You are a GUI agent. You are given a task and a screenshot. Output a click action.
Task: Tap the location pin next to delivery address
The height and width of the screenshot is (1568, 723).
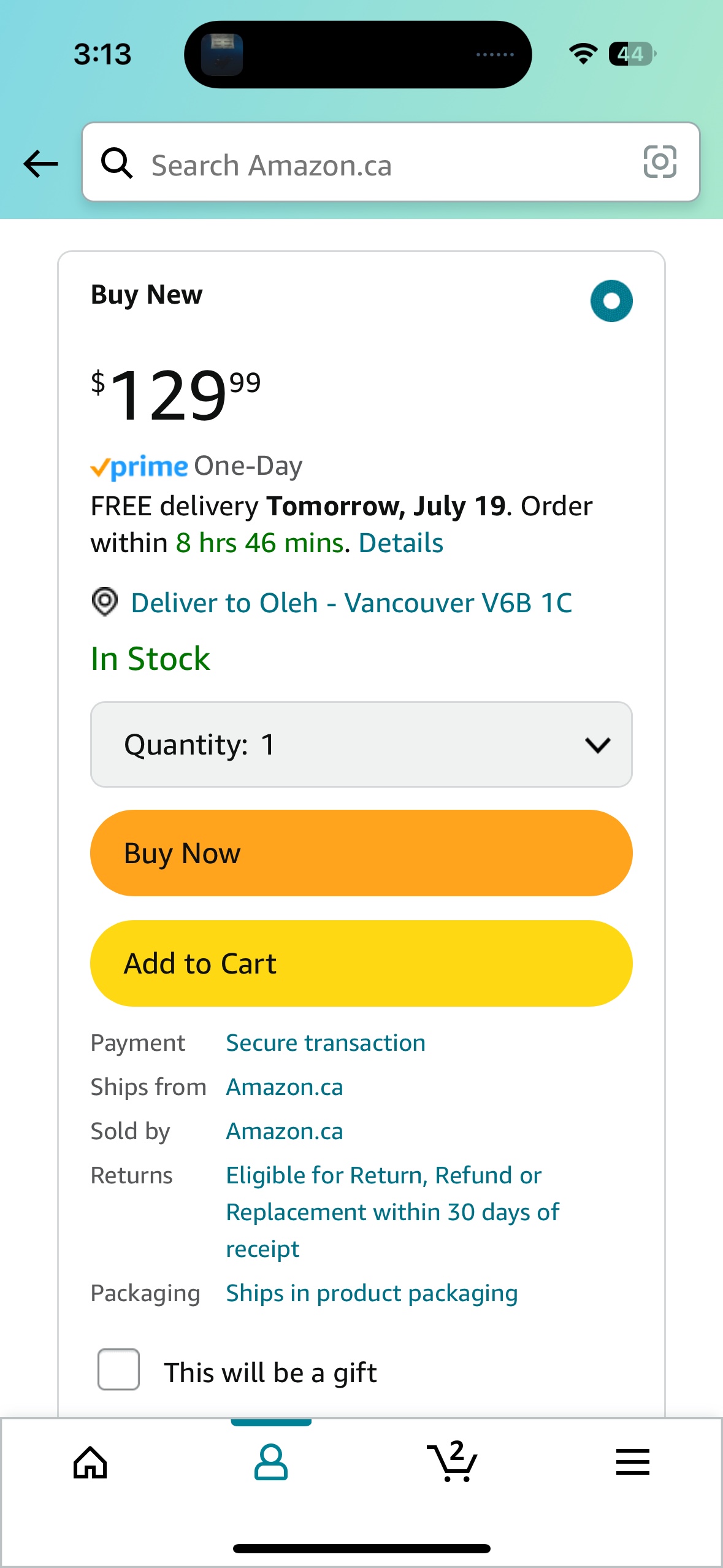point(104,604)
